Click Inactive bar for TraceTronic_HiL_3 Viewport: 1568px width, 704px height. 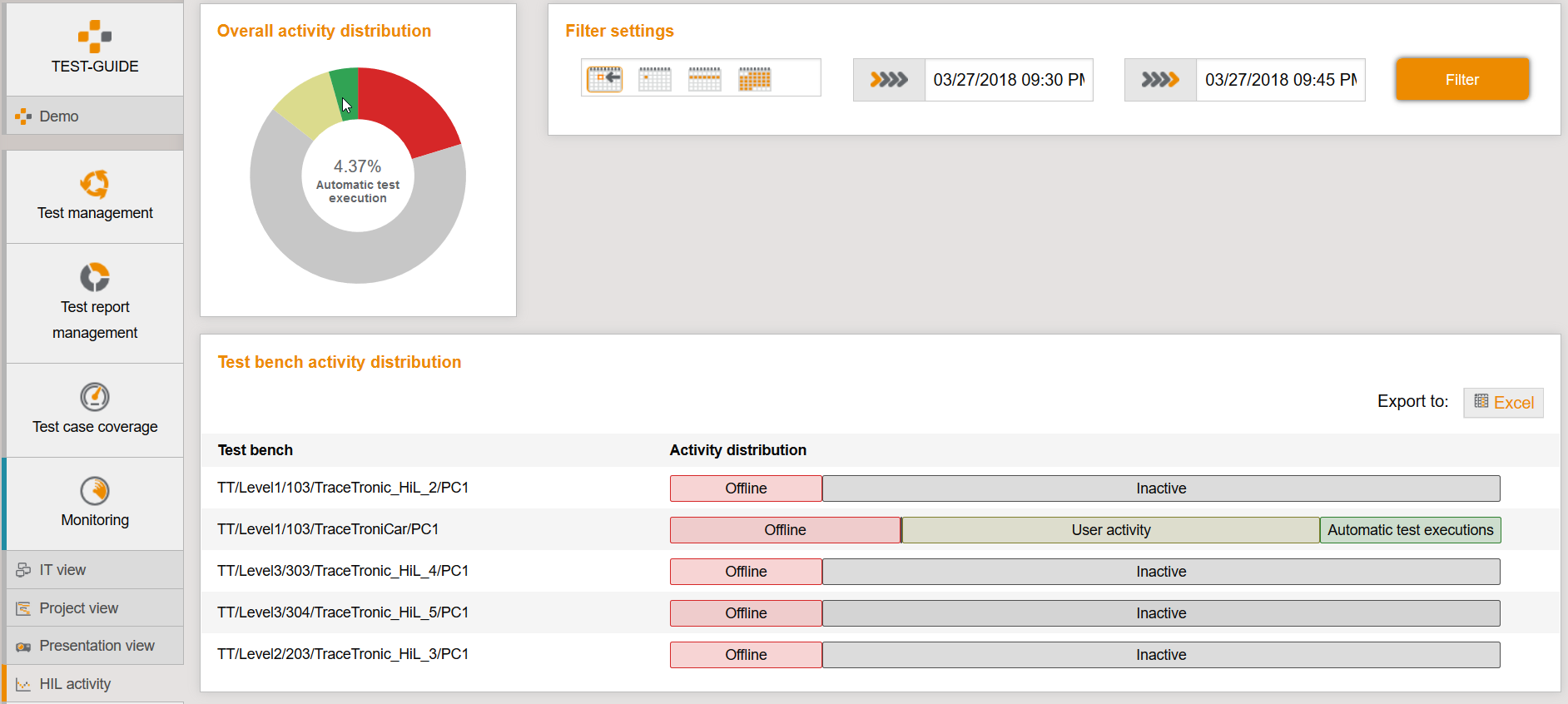pos(1161,655)
